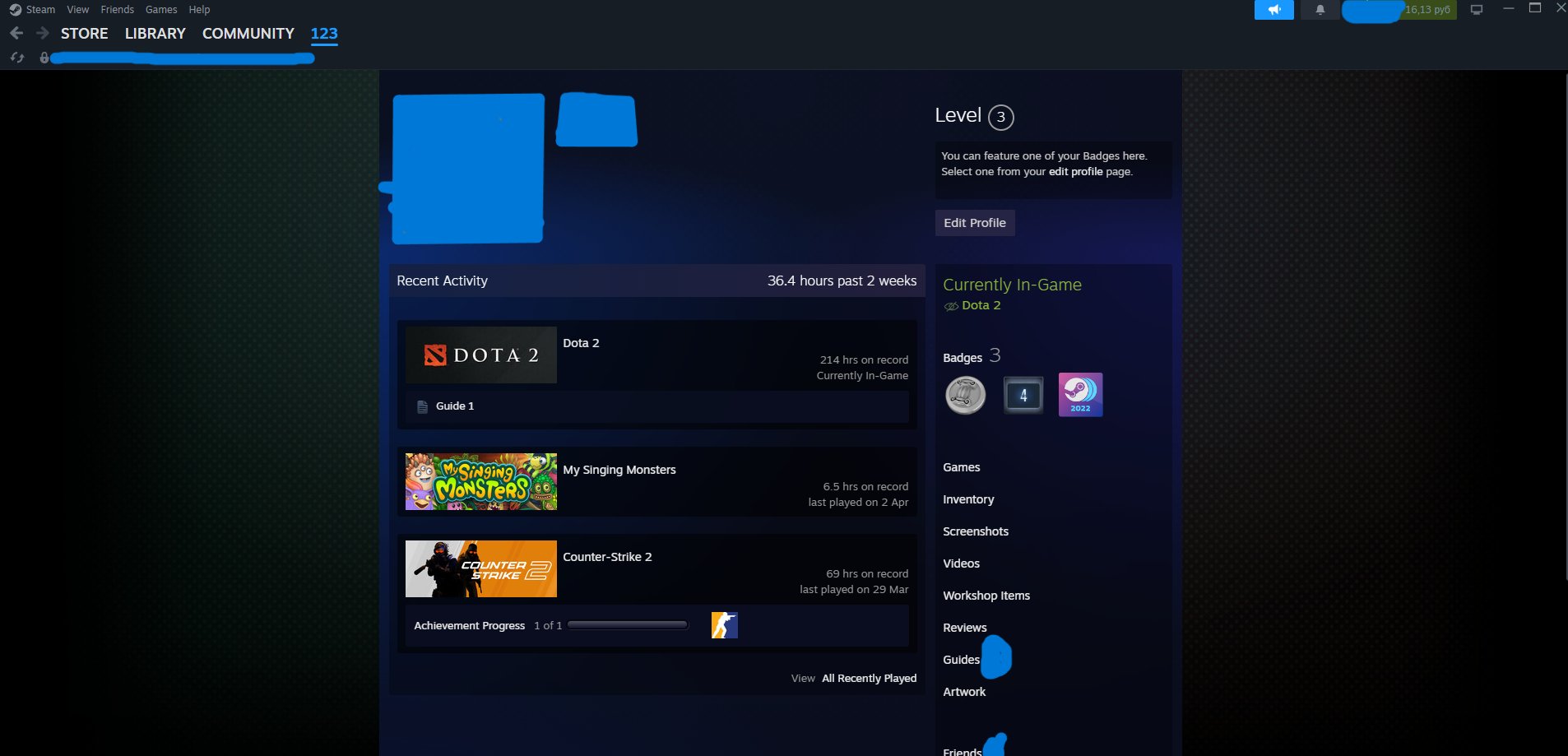The image size is (1568, 756).
Task: Click the Counter-Strike 2 banner thumbnail
Action: point(481,568)
